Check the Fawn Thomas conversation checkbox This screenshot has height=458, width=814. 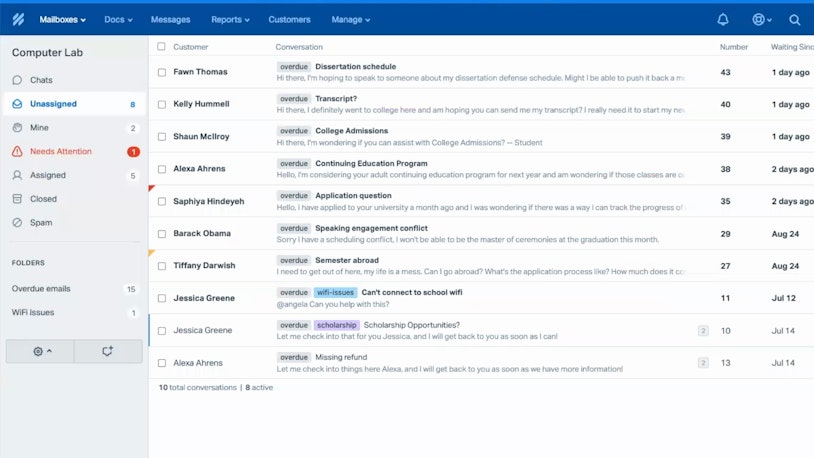tap(162, 72)
